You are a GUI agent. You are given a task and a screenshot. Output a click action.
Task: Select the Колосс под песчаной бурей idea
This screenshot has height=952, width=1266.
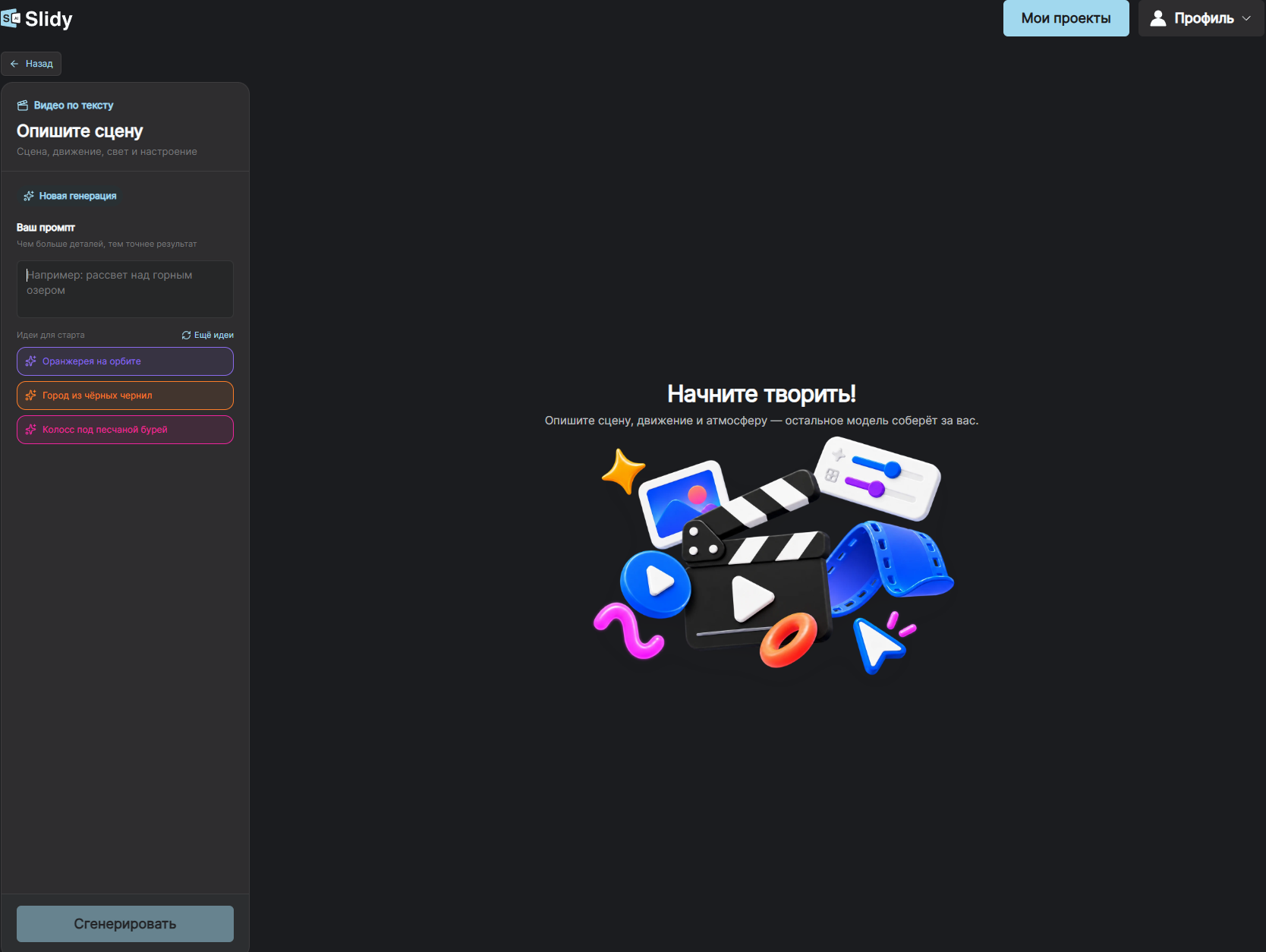pyautogui.click(x=125, y=430)
